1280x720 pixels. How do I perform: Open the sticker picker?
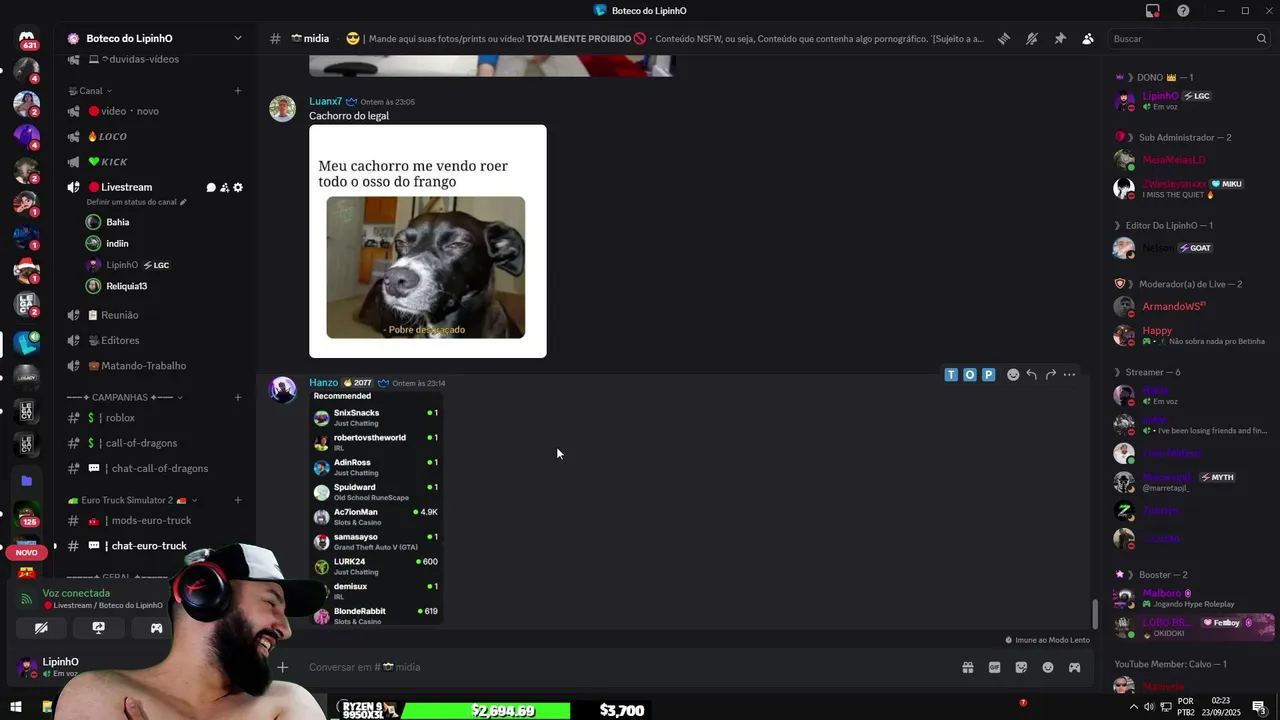[x=1021, y=667]
